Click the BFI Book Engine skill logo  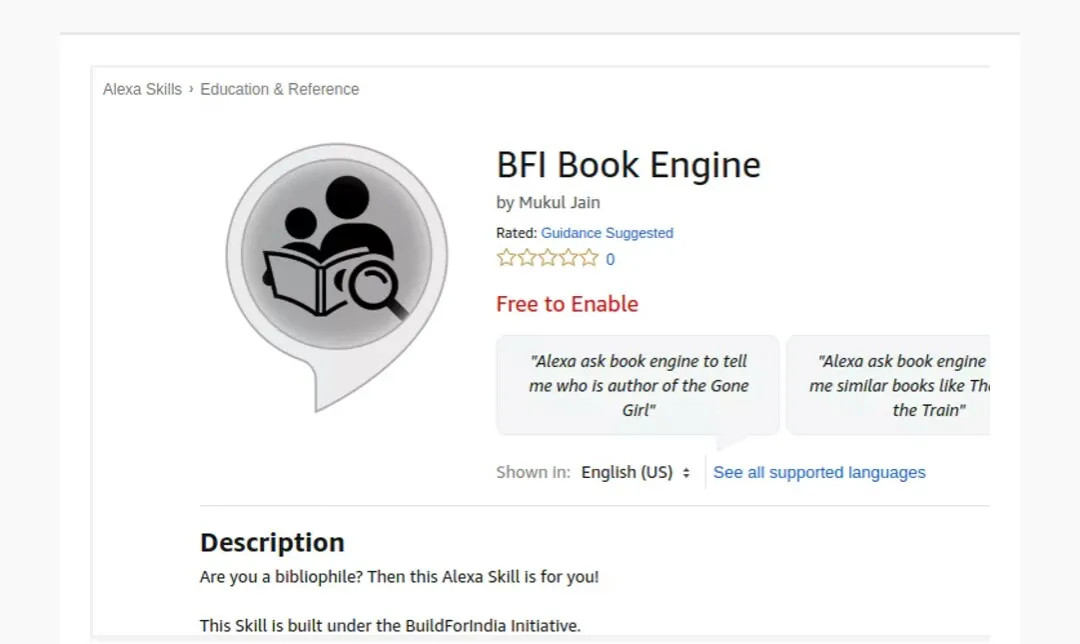(x=337, y=278)
